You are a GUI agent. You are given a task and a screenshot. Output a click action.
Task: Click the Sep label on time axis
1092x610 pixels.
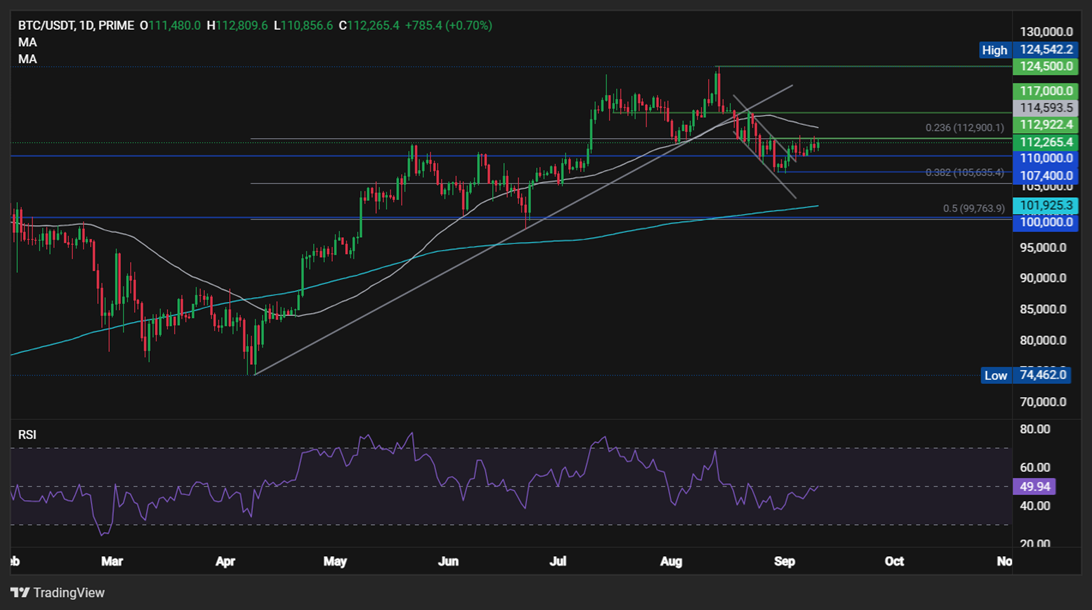coord(784,561)
